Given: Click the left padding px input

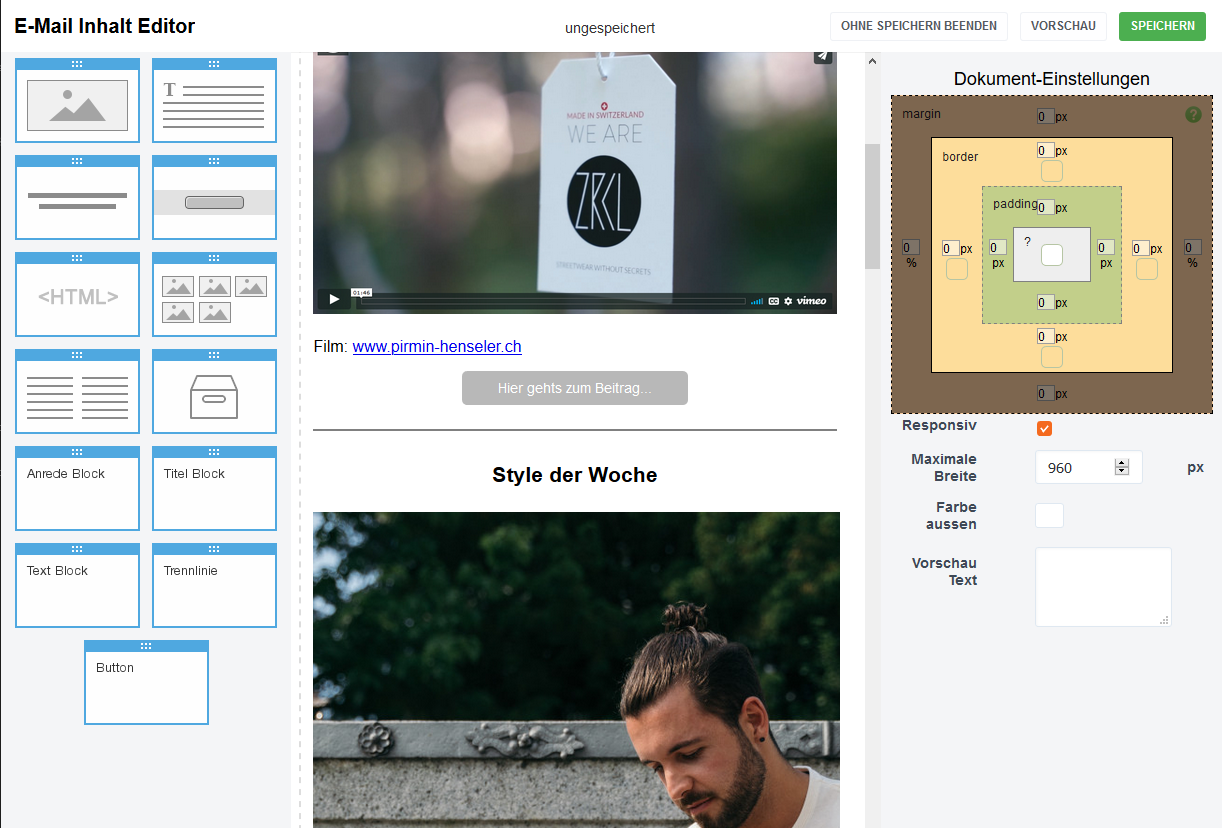Looking at the screenshot, I should tap(998, 247).
